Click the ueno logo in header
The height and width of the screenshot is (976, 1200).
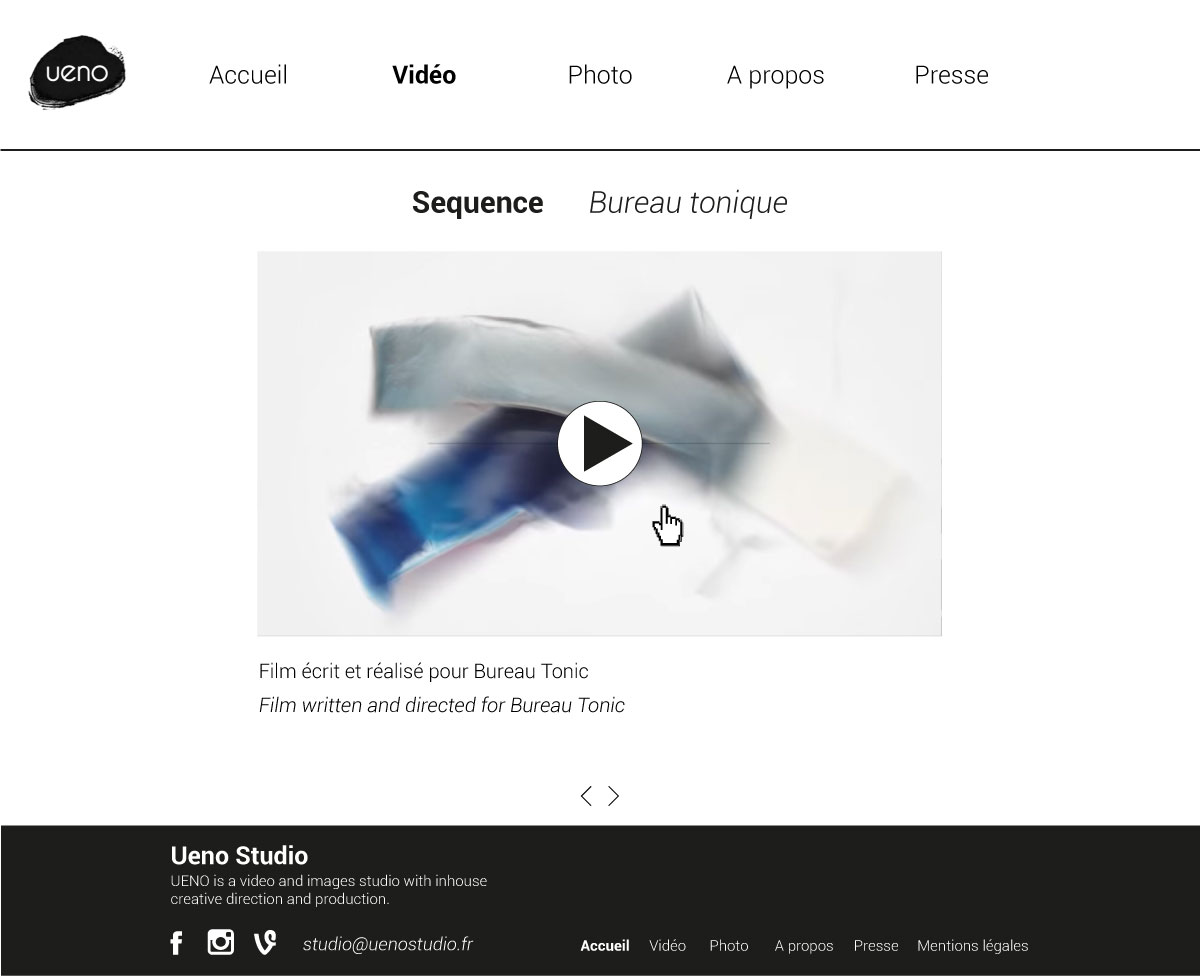coord(78,72)
